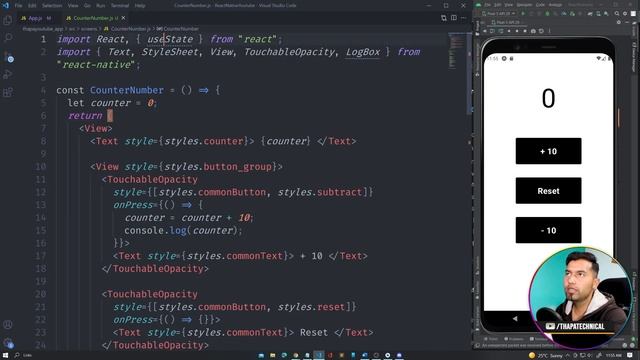Screen dimensions: 640x360
Task: Take emulator screenshot with camera icon
Action: point(533,31)
